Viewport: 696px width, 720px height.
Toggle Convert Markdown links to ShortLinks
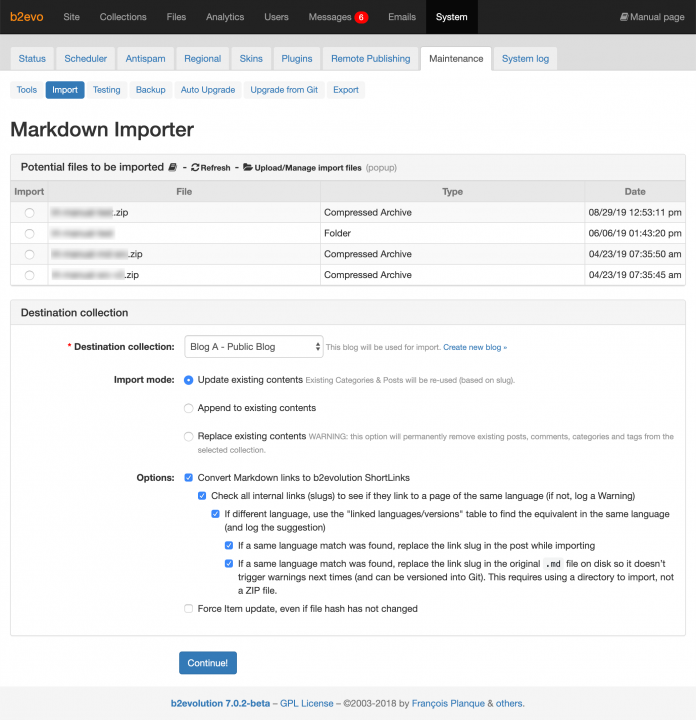(188, 478)
